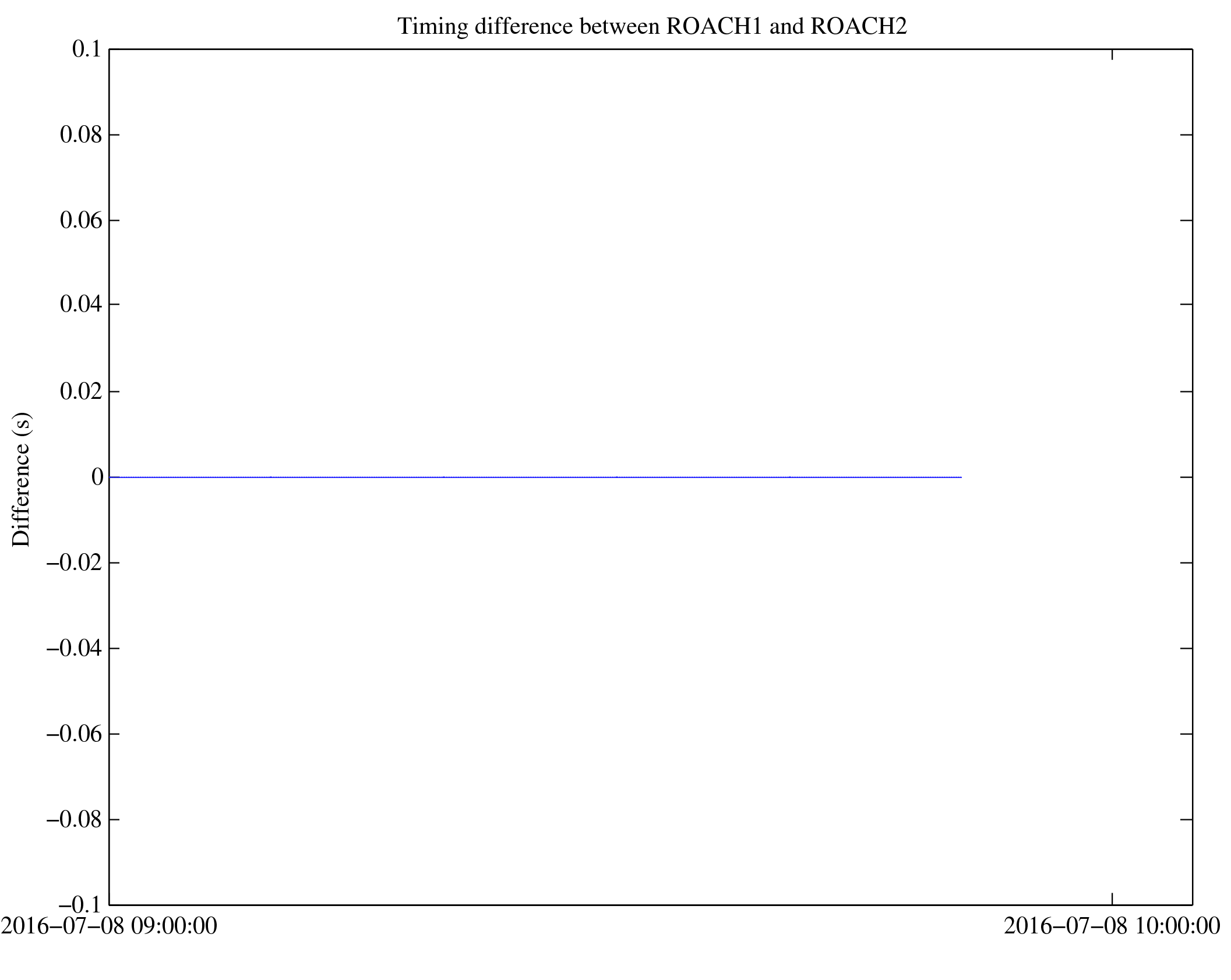
Task: Click the 10:00:00 tick mark on the bottom axis
Action: tap(1112, 898)
